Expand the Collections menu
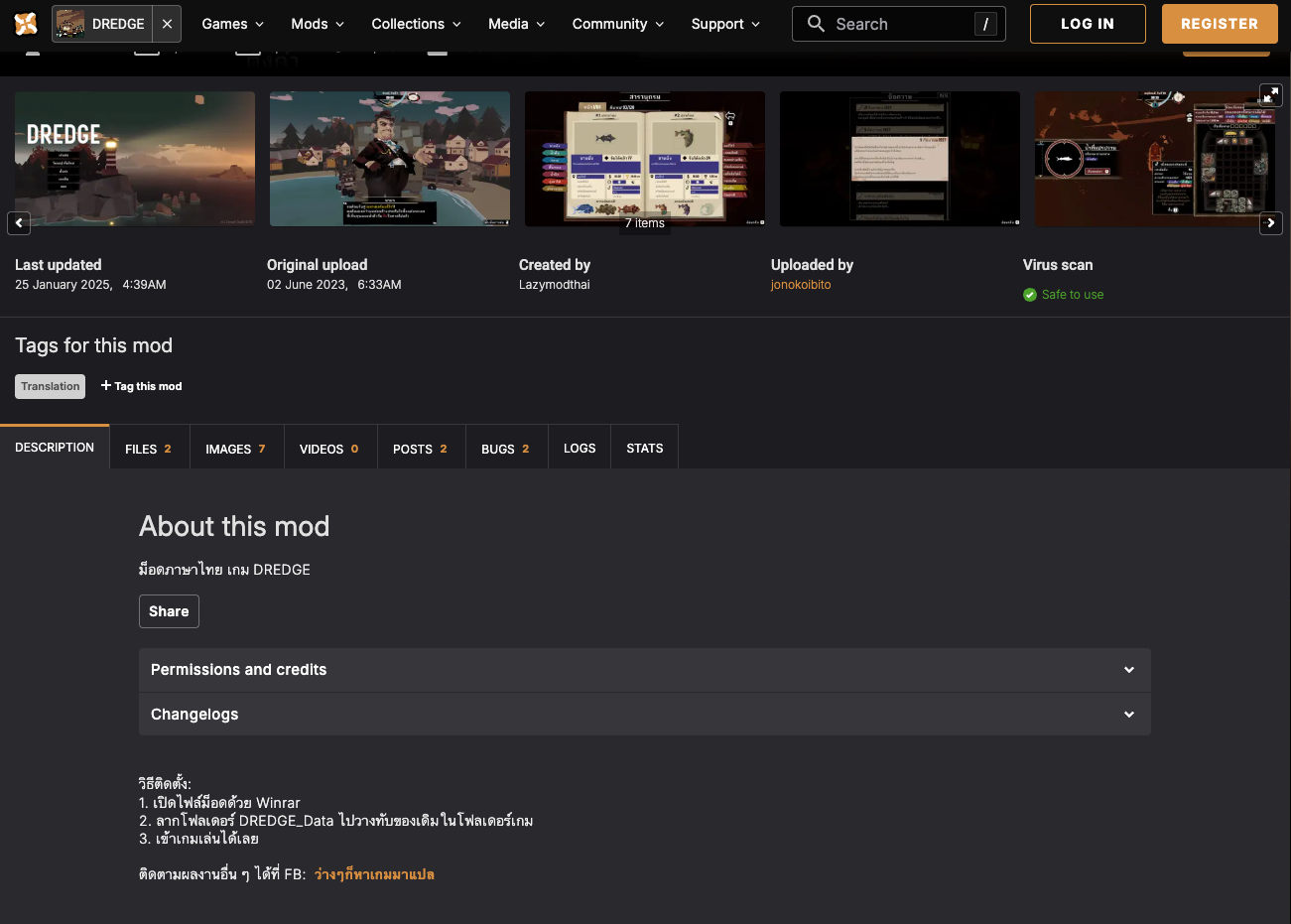The image size is (1291, 924). click(x=416, y=24)
